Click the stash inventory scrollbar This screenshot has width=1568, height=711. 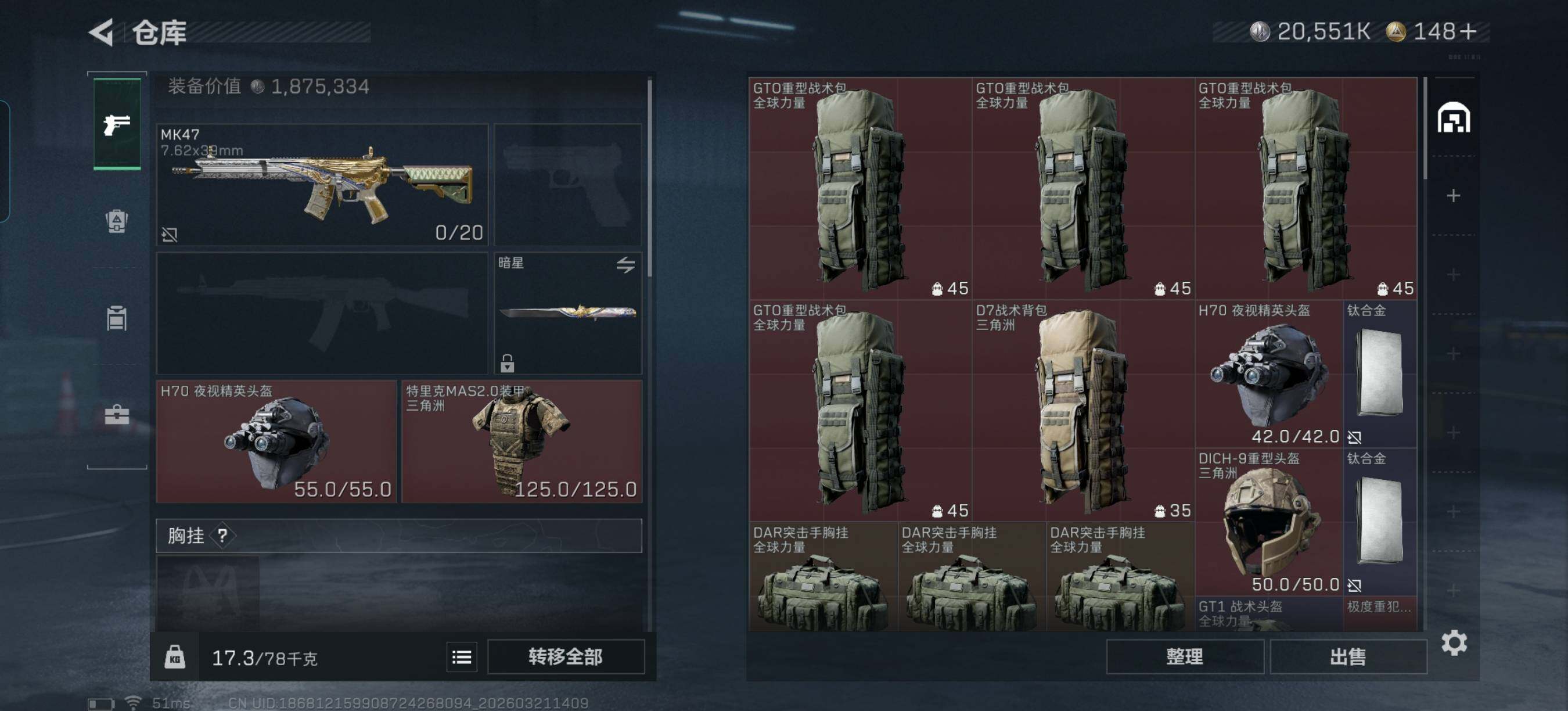pos(1426,128)
